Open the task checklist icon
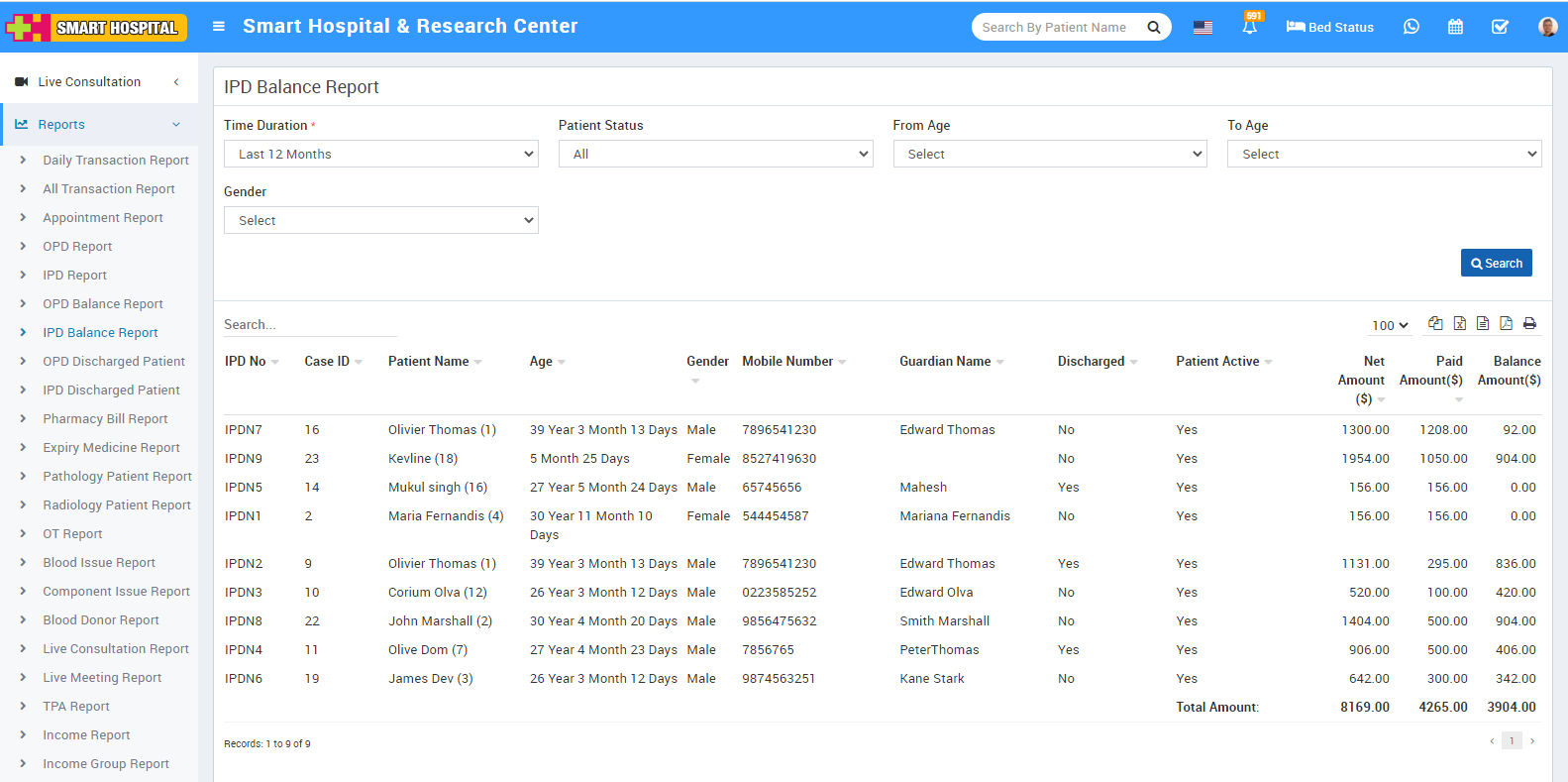Image resolution: width=1568 pixels, height=782 pixels. [1500, 27]
